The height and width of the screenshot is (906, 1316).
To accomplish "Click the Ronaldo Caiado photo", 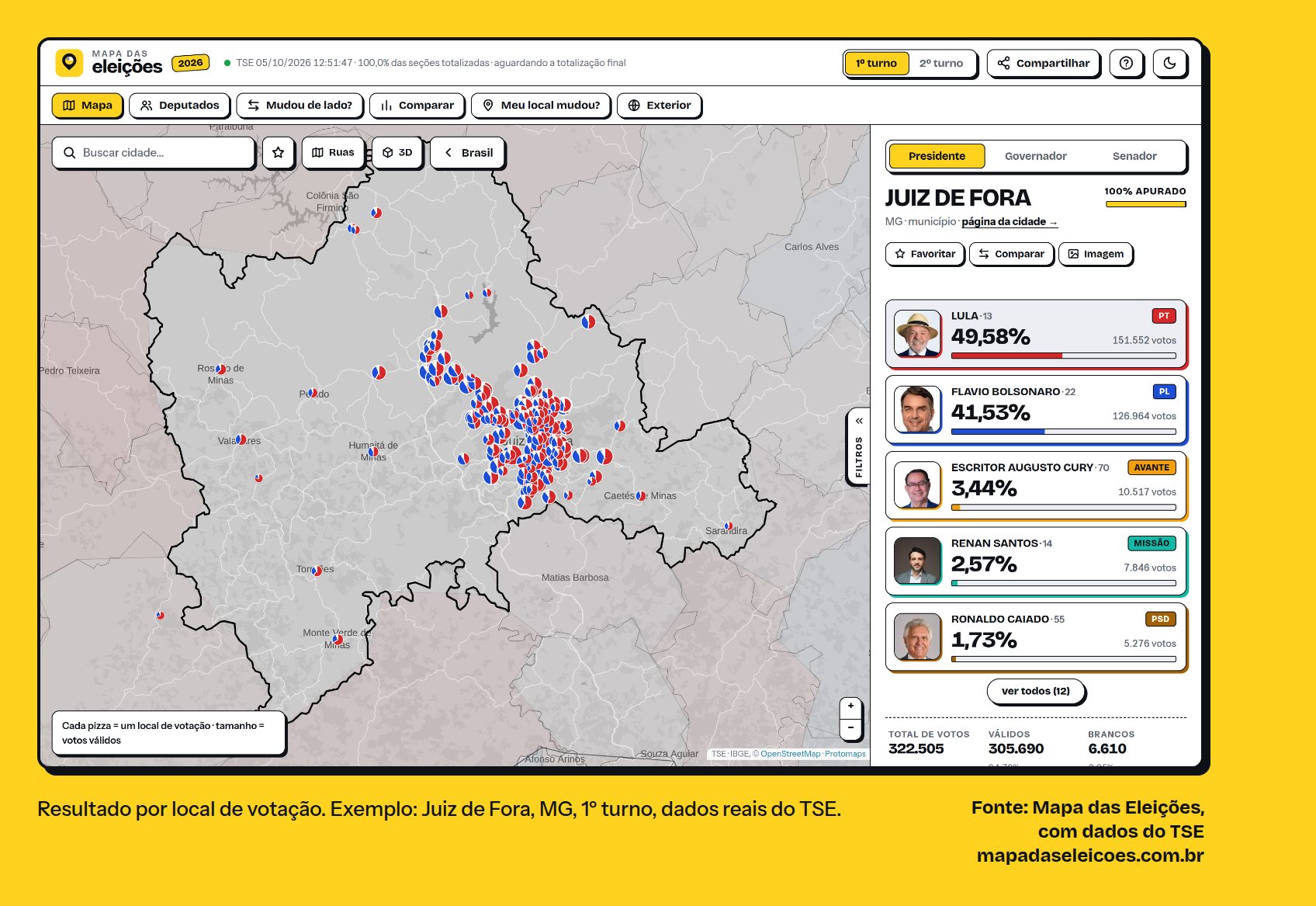I will (917, 637).
